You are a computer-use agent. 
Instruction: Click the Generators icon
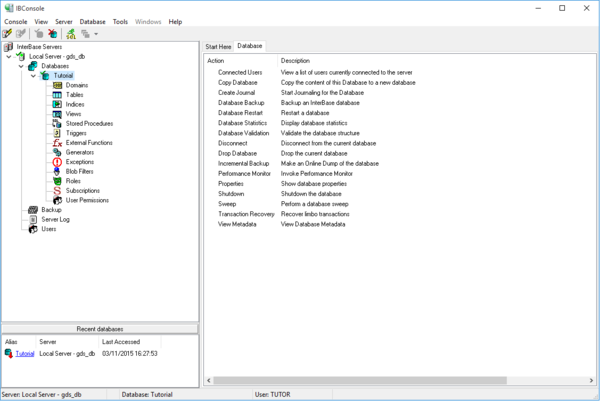(x=57, y=152)
